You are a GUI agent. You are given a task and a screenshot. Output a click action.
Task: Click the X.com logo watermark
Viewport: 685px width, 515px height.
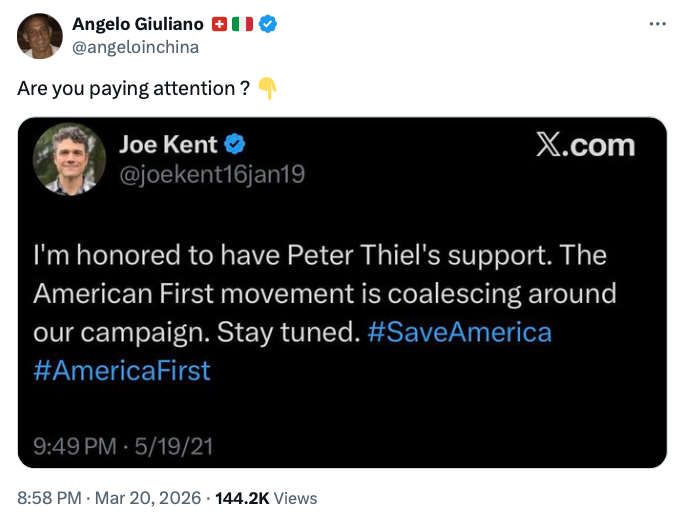pos(585,146)
